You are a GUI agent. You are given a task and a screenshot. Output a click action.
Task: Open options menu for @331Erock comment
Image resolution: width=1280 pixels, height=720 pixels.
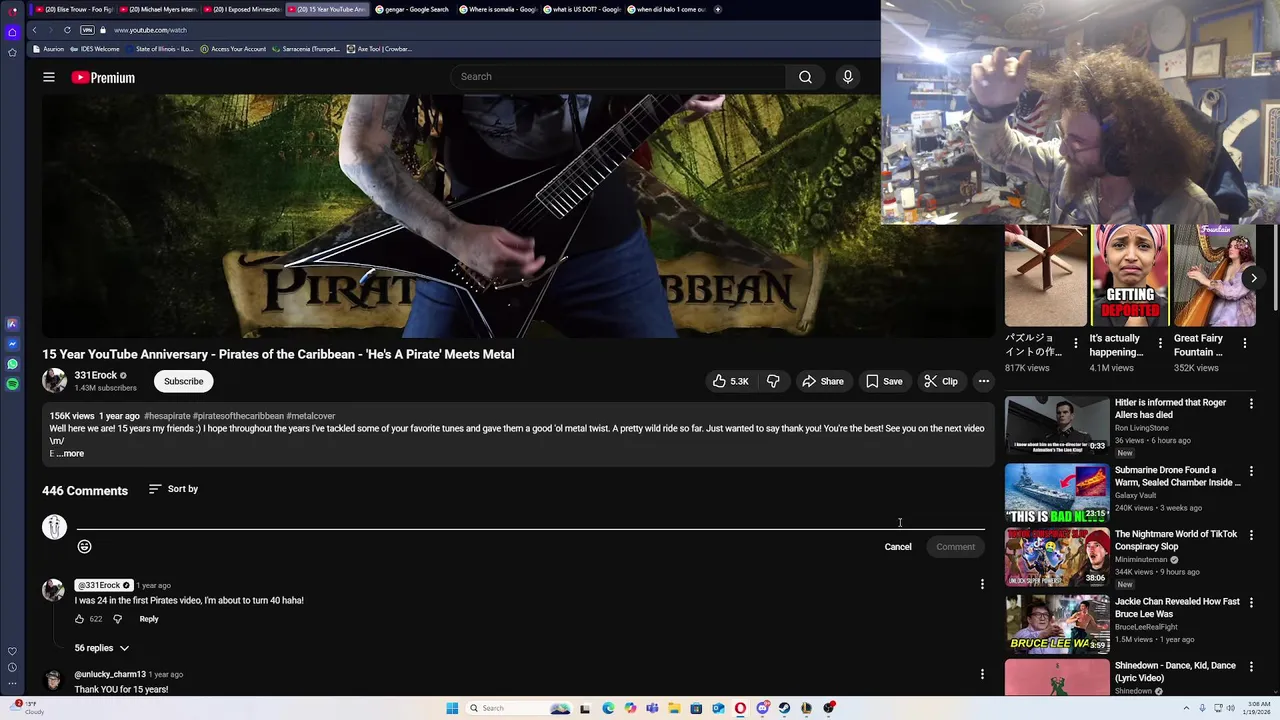982,584
